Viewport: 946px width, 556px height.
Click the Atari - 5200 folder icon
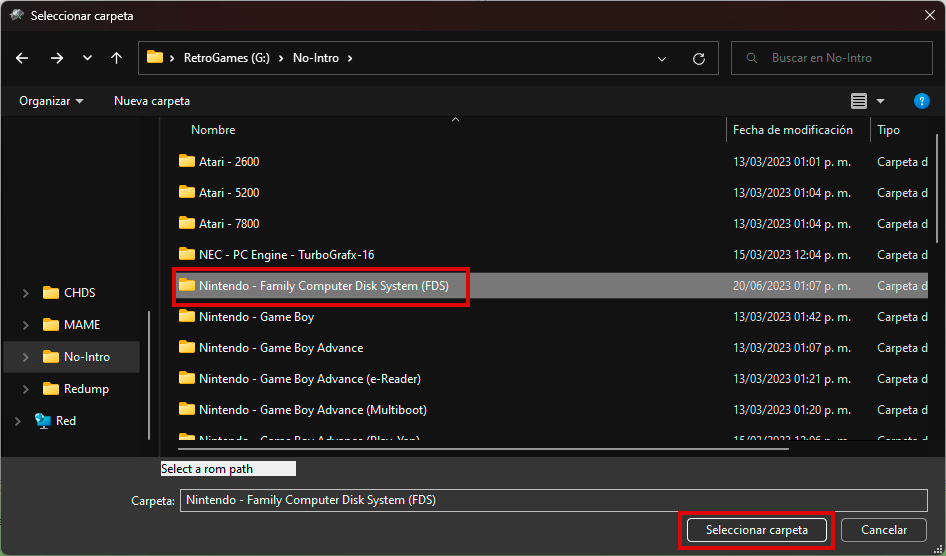(187, 192)
